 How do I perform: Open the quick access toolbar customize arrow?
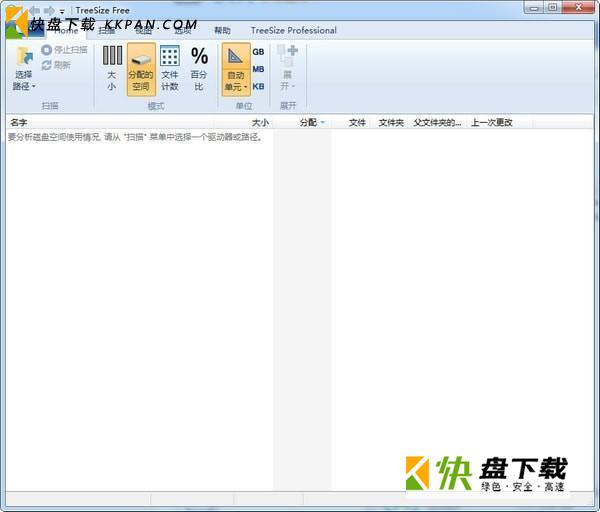[x=62, y=11]
